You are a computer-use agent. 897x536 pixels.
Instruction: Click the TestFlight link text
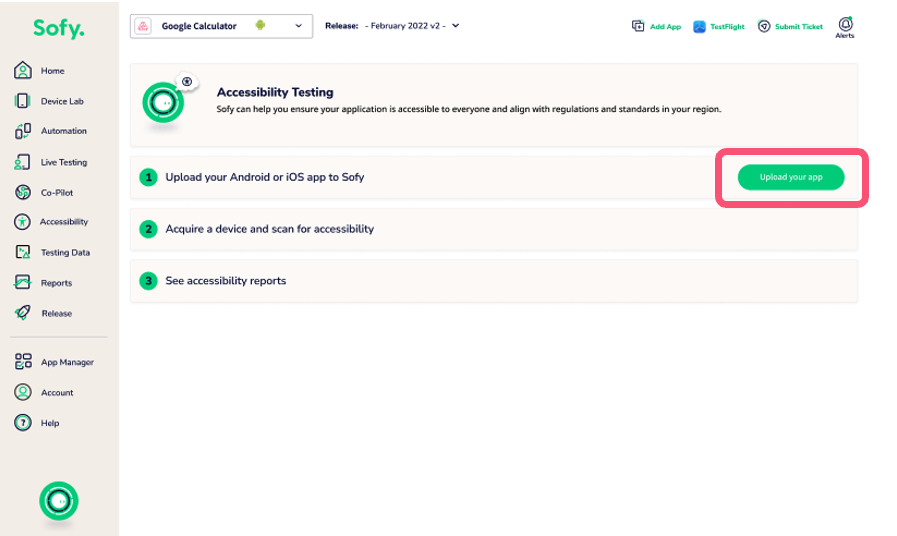point(727,27)
